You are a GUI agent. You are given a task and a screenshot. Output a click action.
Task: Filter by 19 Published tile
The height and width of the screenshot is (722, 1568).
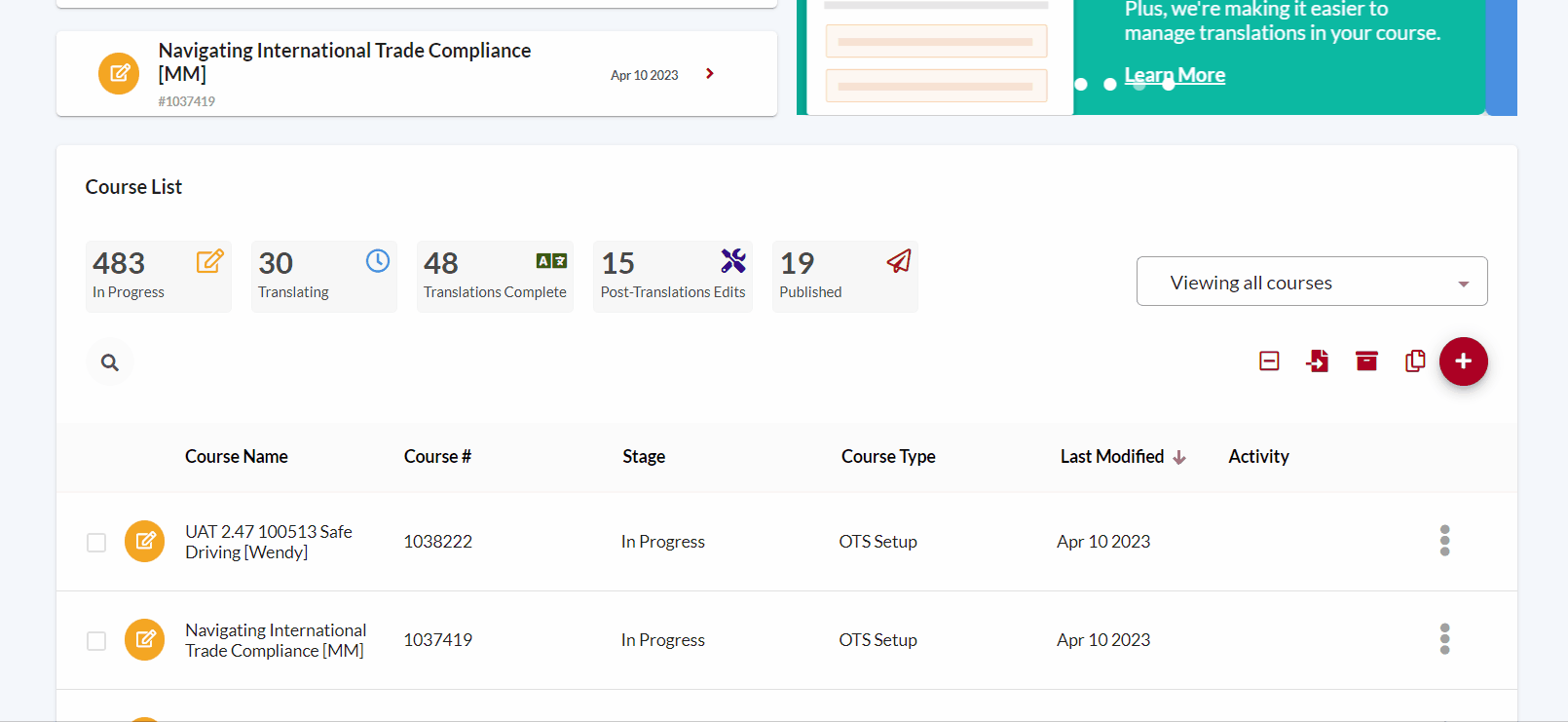pyautogui.click(x=845, y=277)
